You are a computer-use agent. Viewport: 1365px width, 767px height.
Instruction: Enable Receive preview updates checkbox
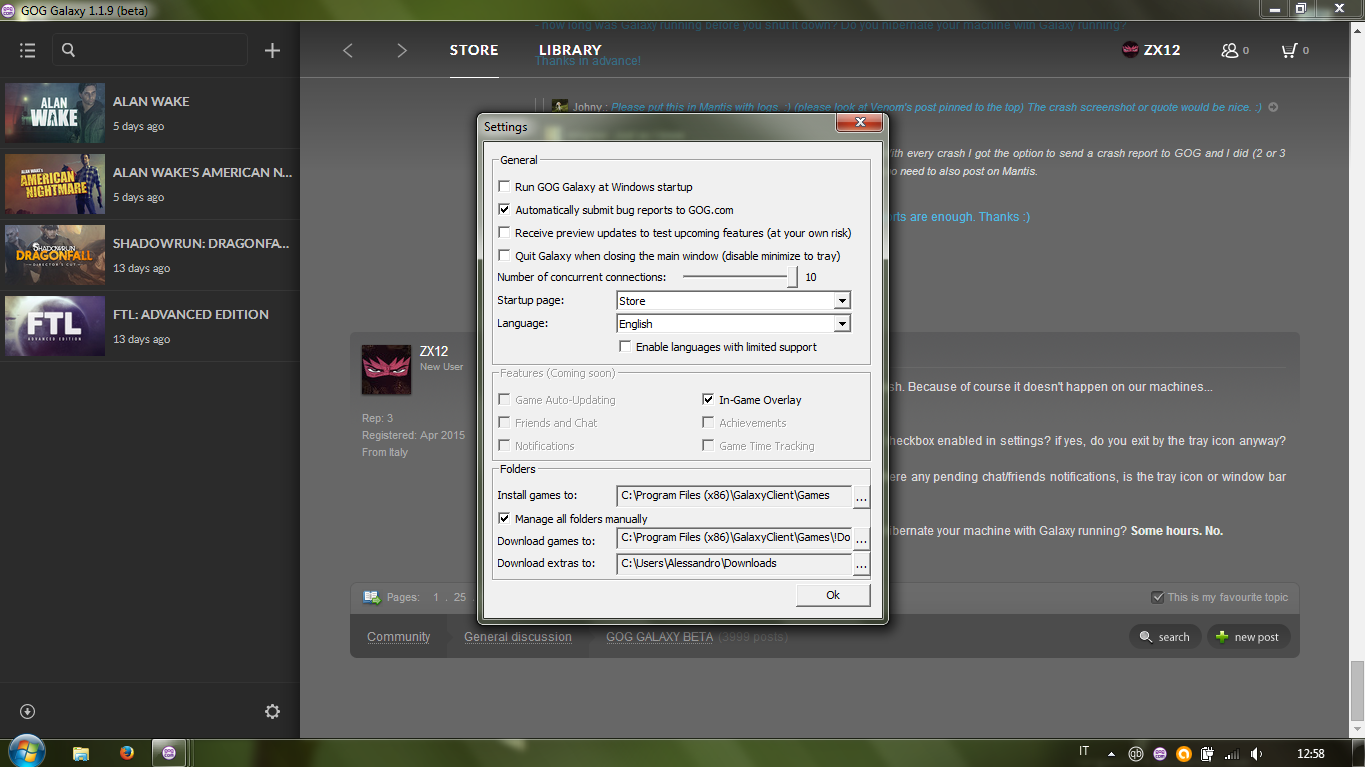(x=504, y=233)
